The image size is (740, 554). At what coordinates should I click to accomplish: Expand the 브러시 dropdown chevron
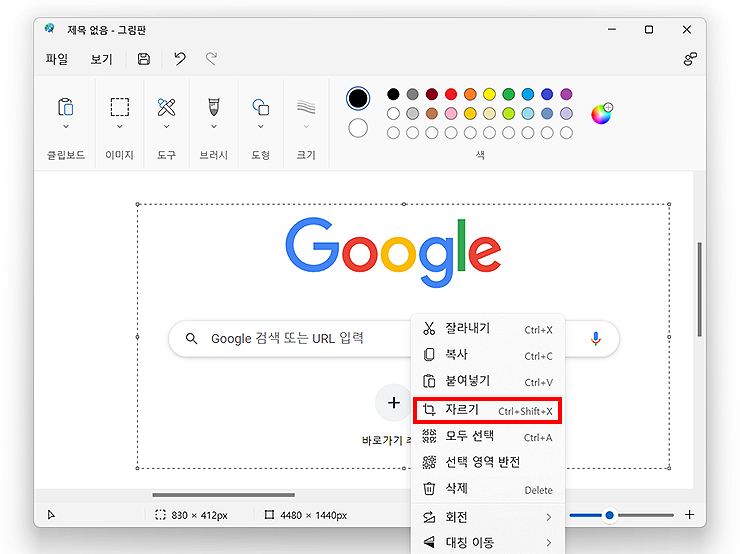point(214,126)
